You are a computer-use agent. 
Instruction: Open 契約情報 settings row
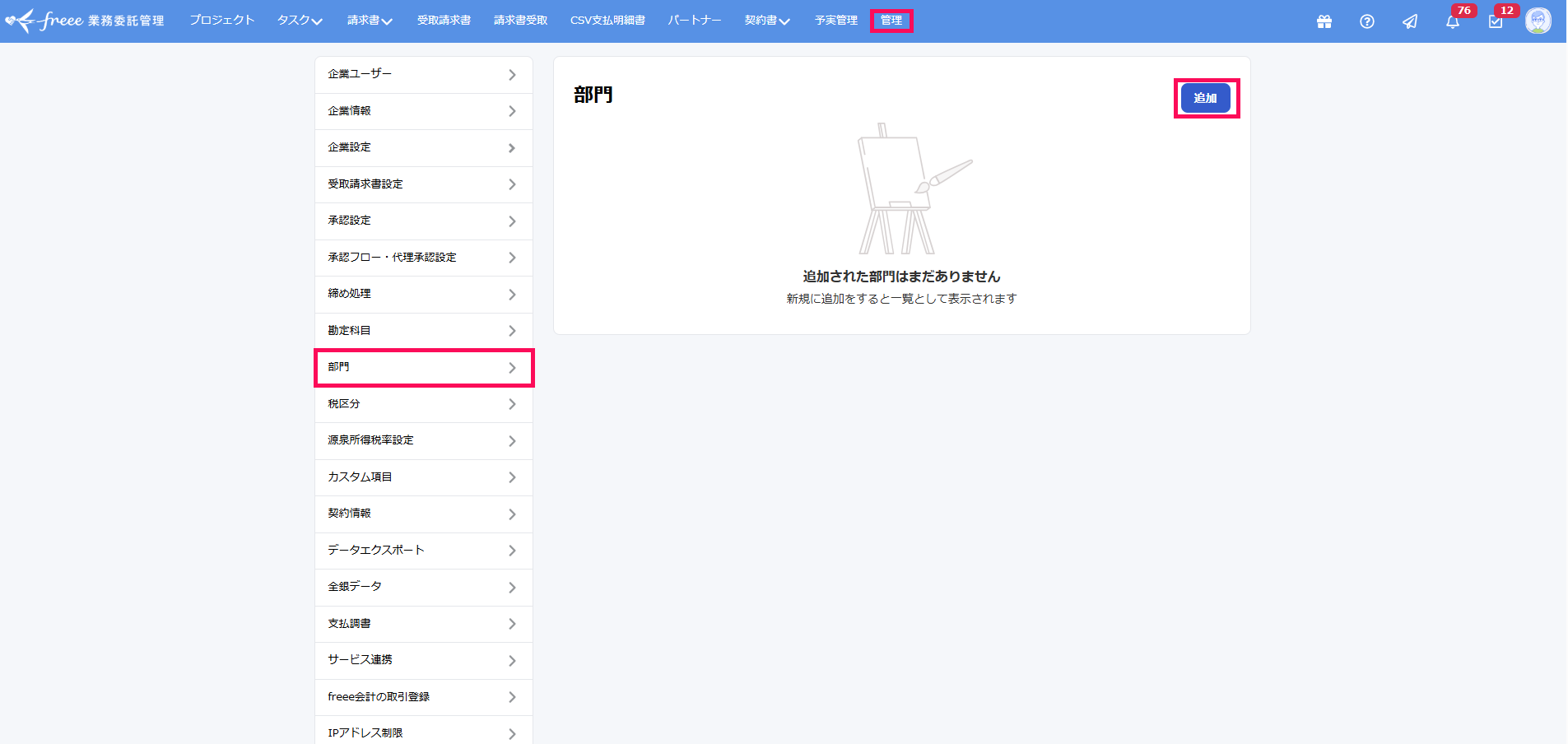[x=424, y=514]
